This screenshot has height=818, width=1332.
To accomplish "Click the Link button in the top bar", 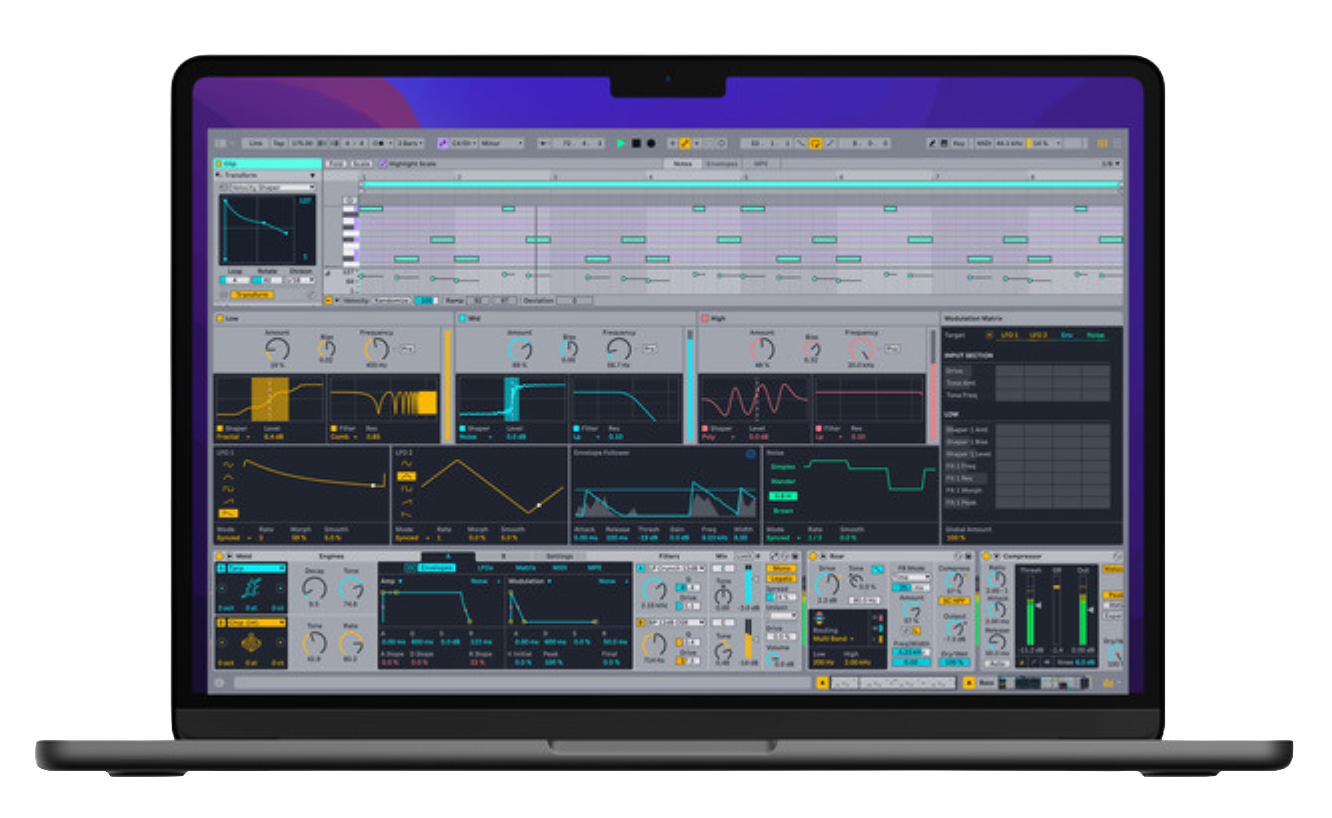I will coord(257,144).
